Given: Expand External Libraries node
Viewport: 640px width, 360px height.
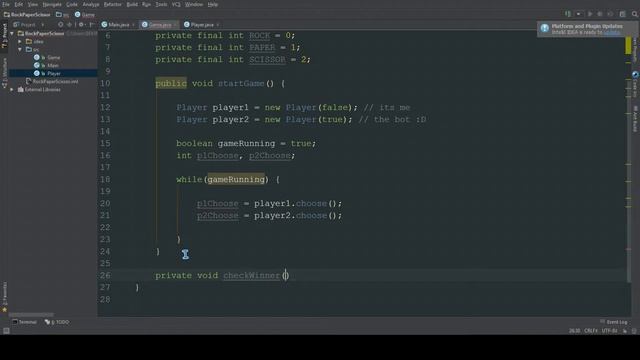Looking at the screenshot, I should (12, 89).
